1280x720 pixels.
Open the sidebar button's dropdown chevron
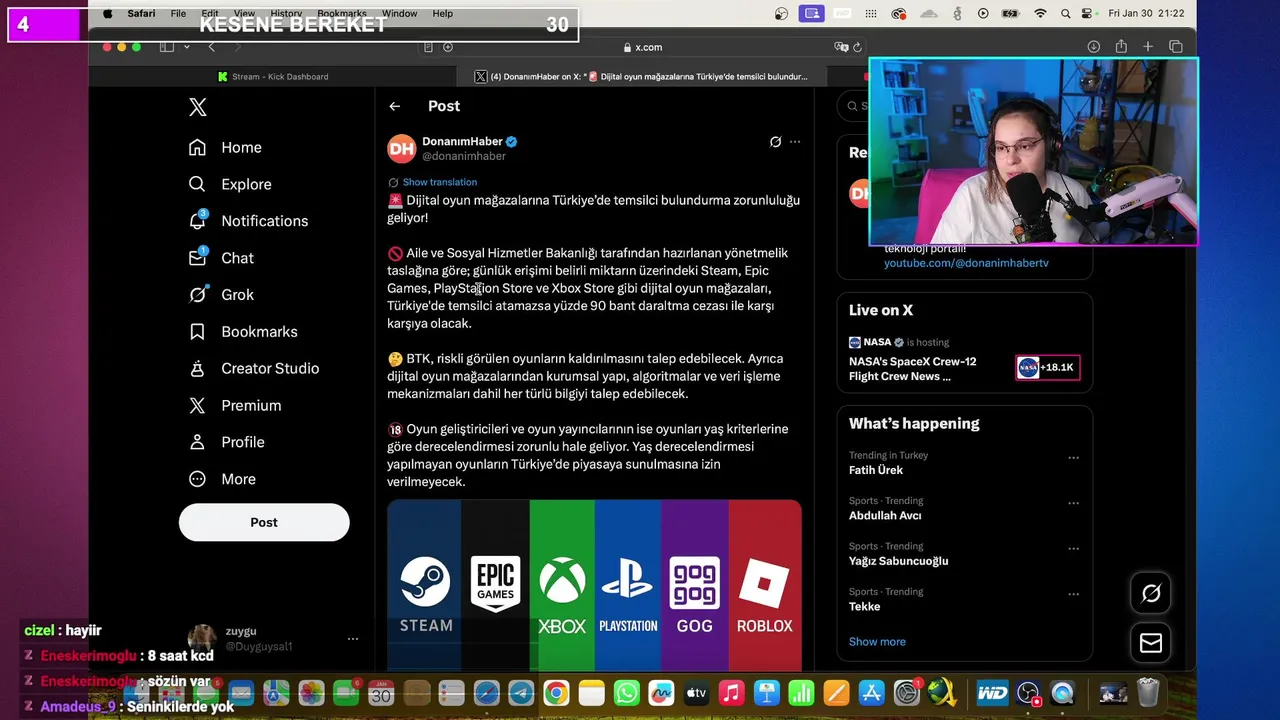tap(186, 47)
